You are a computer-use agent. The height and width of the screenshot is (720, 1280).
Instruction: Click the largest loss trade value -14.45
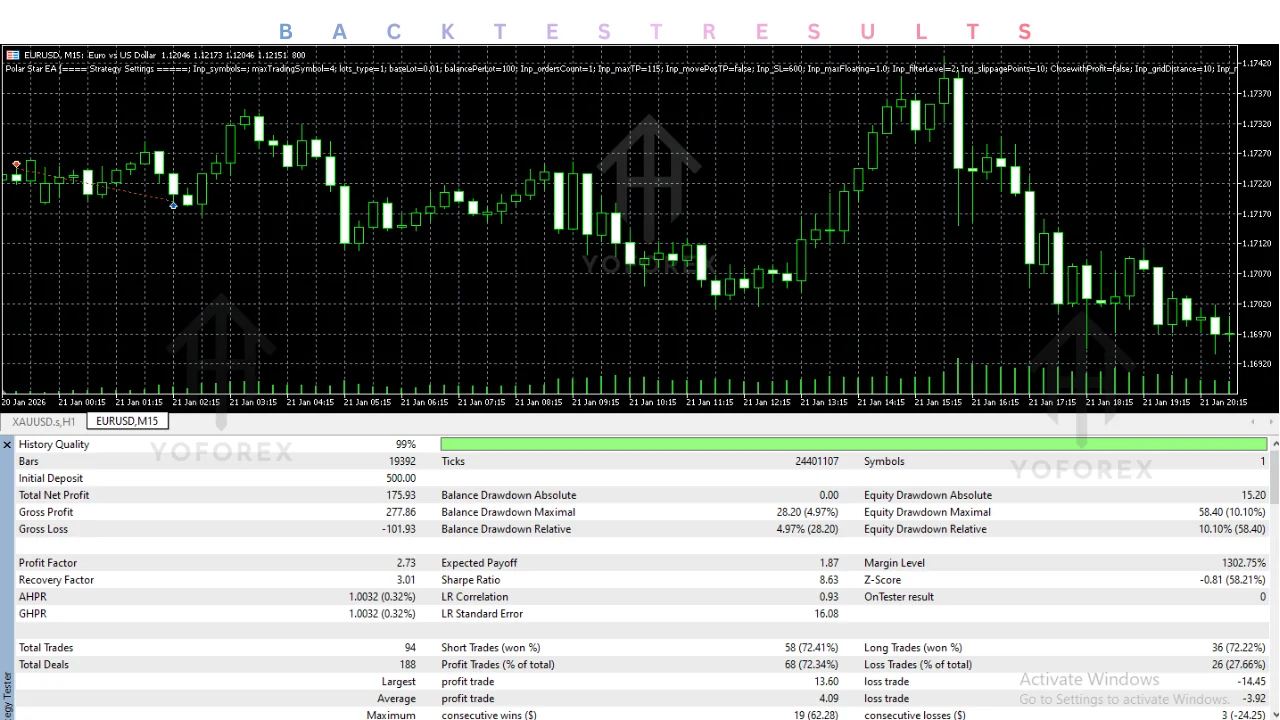(1252, 683)
